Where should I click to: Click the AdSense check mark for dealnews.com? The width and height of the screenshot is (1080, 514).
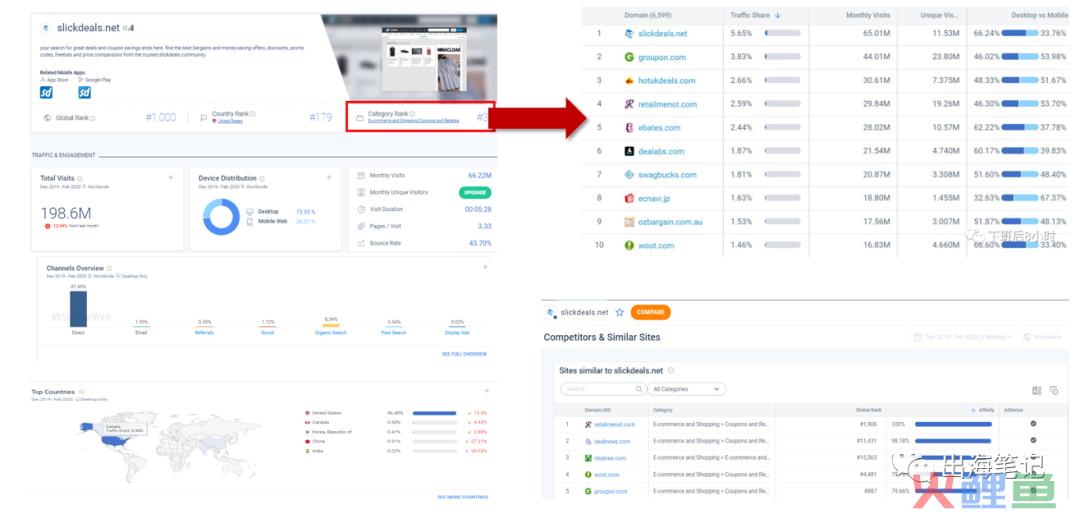[1033, 440]
